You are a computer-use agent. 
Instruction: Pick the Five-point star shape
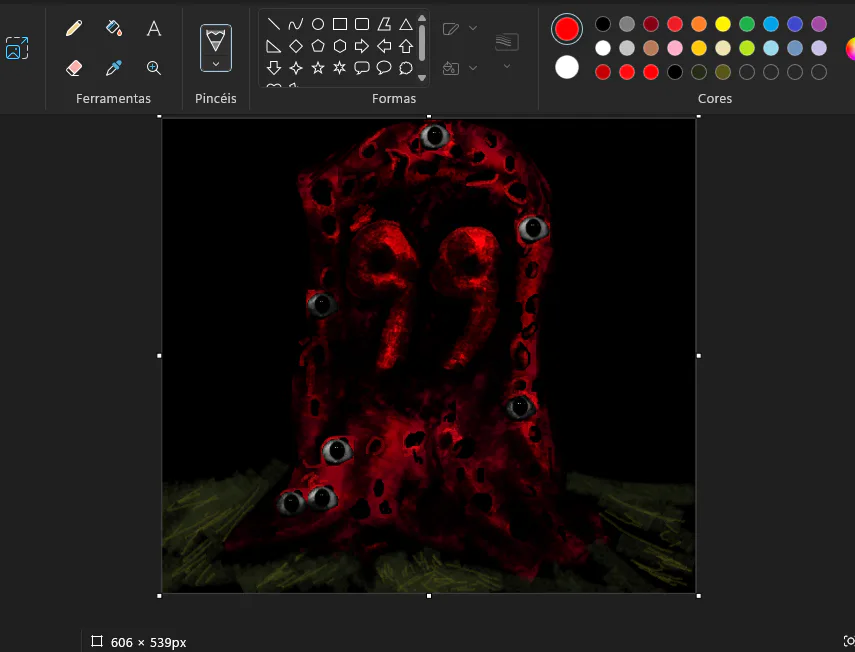(318, 68)
